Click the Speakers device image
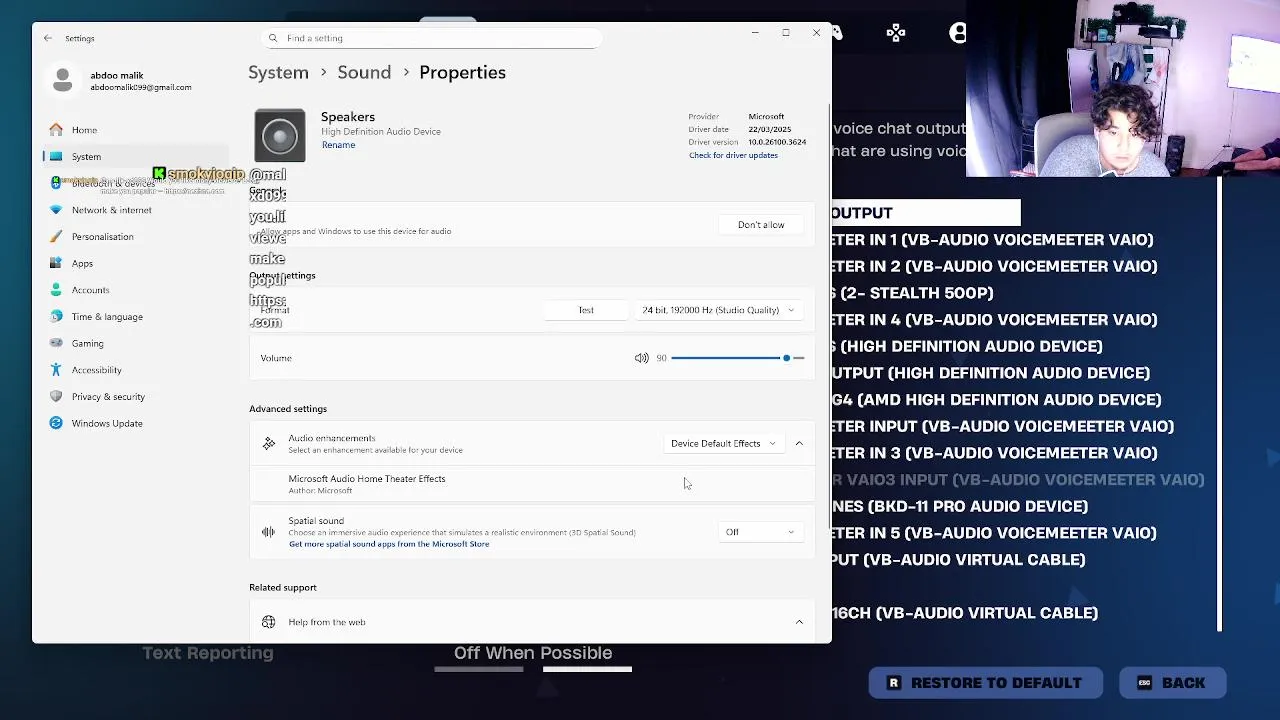The height and width of the screenshot is (720, 1280). (x=280, y=135)
